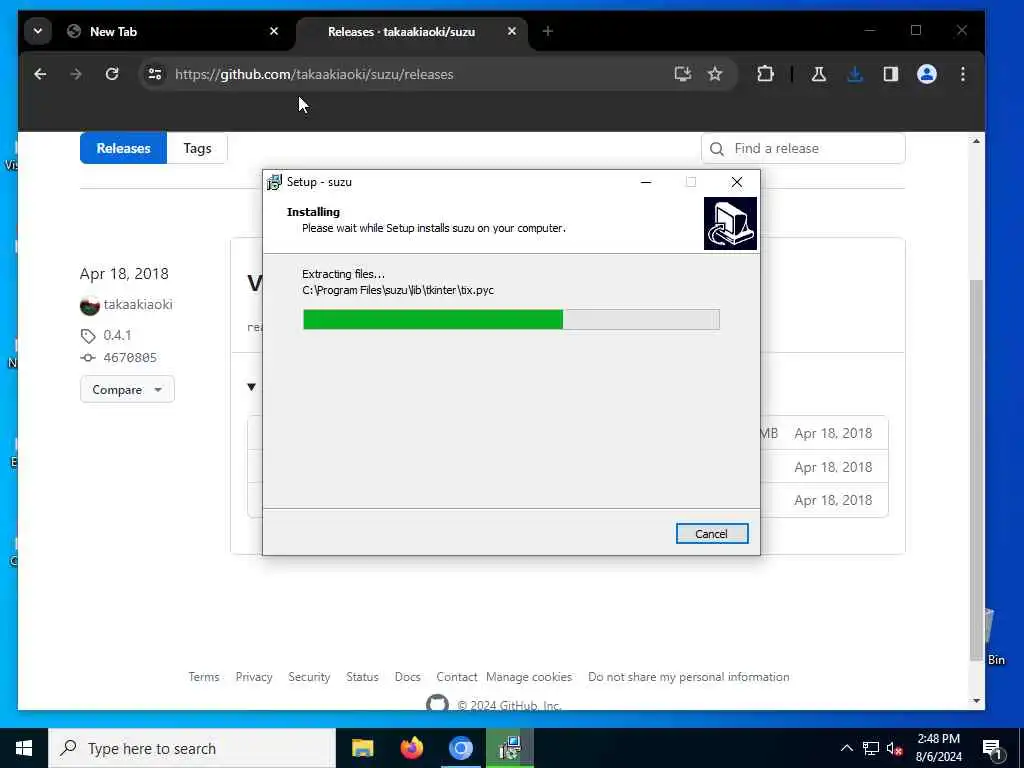The image size is (1024, 768).
Task: Open a new browser tab
Action: tap(548, 31)
